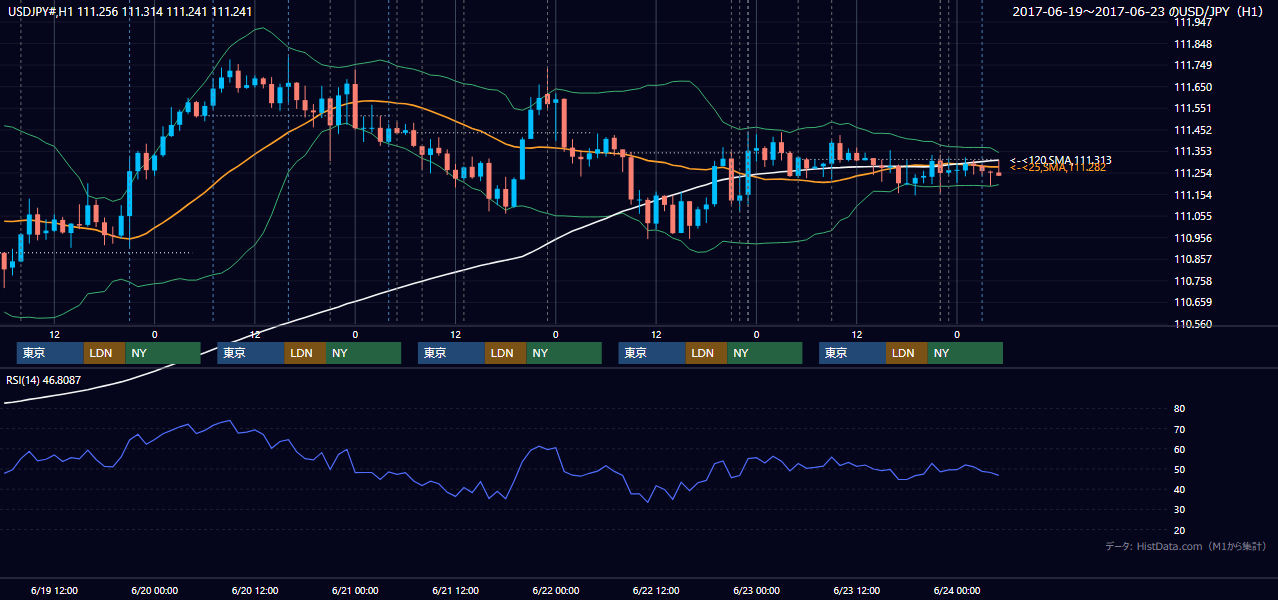The width and height of the screenshot is (1278, 600).
Task: Click the 6/19 12:00 date label
Action: pyautogui.click(x=54, y=590)
